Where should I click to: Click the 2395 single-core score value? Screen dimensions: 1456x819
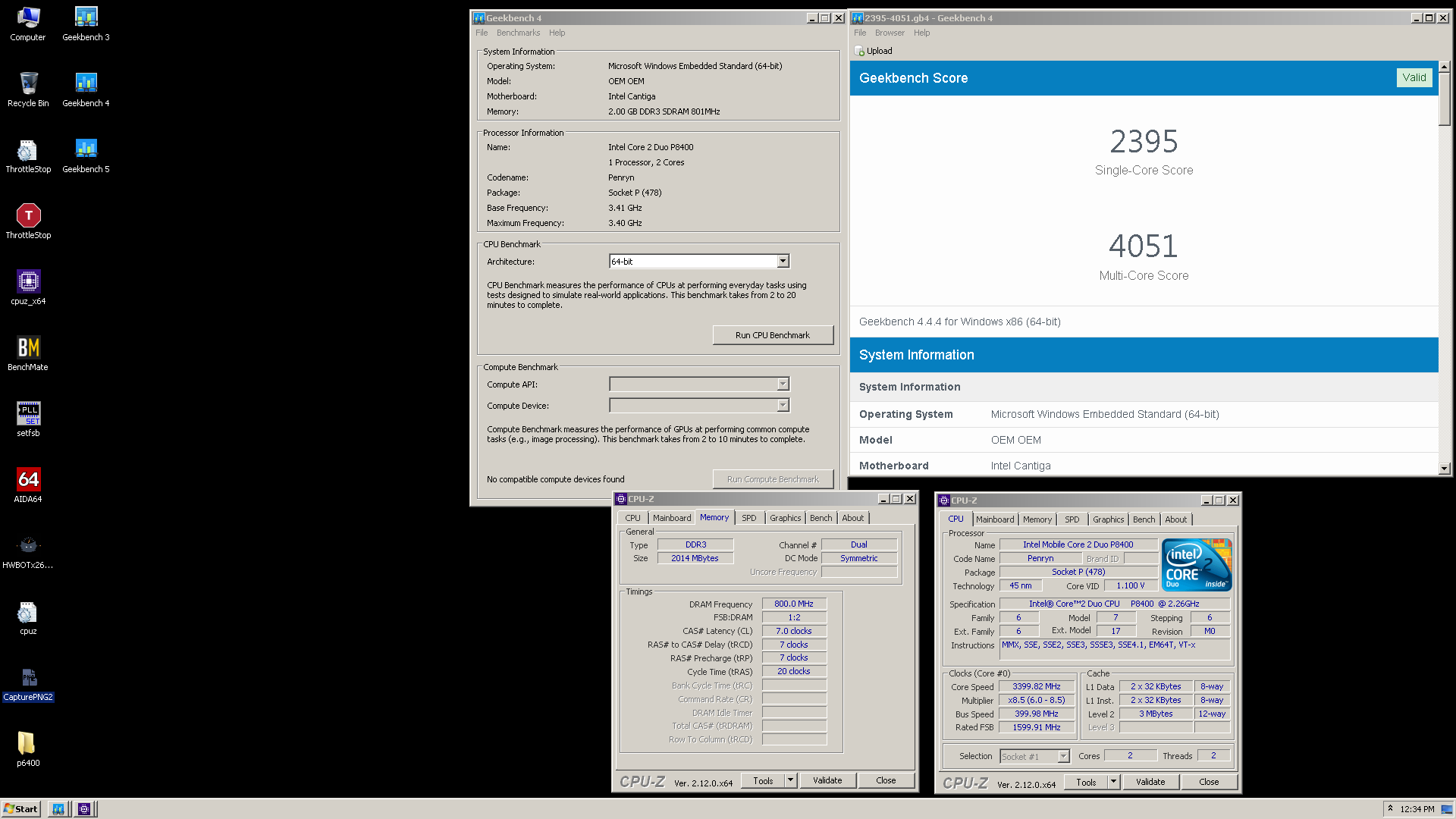click(1144, 142)
